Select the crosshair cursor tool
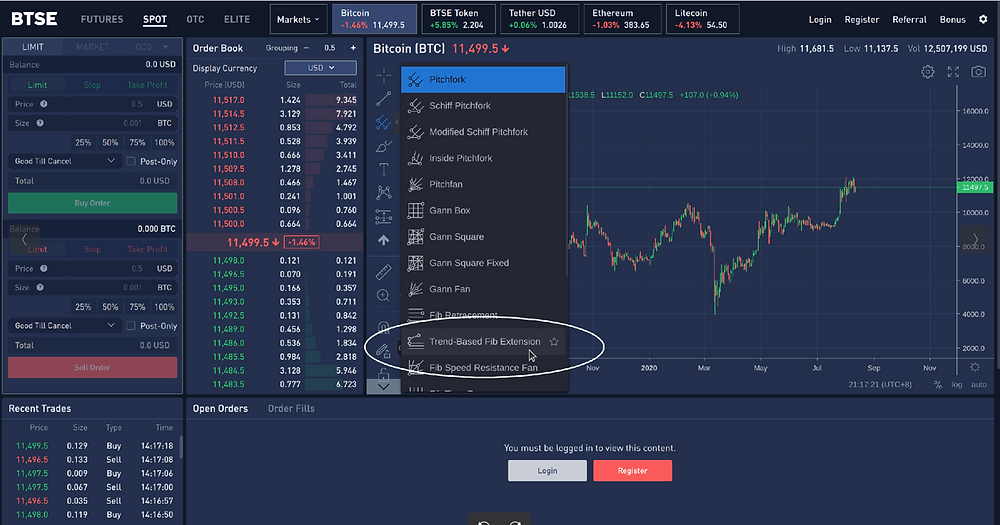This screenshot has height=525, width=1000. [x=383, y=76]
